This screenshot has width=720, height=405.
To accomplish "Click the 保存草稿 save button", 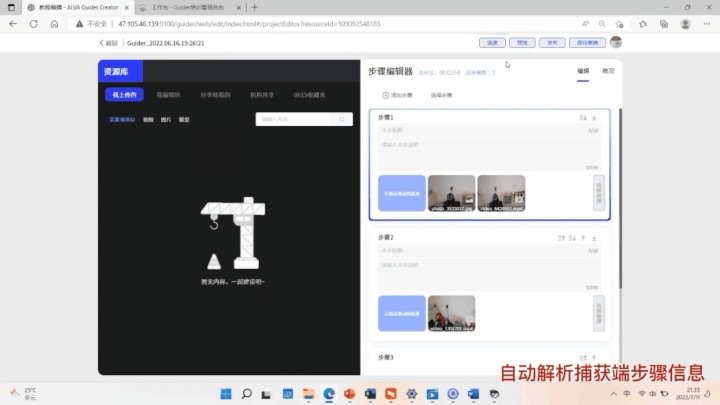I will (x=587, y=42).
